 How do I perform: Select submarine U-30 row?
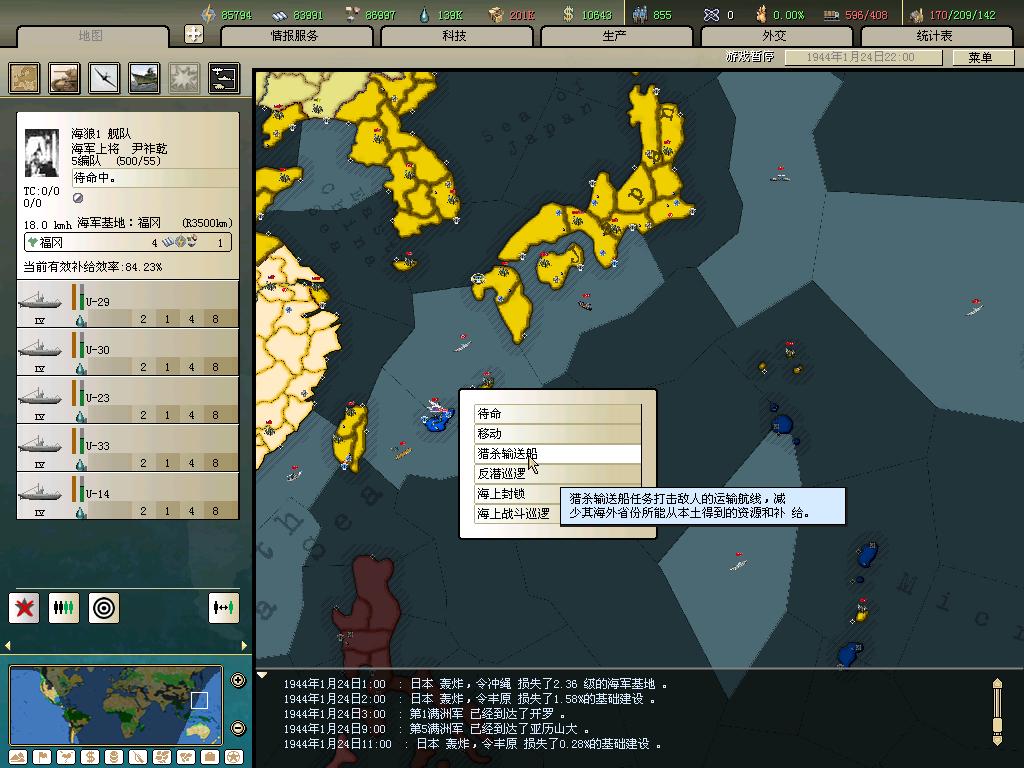(x=127, y=352)
